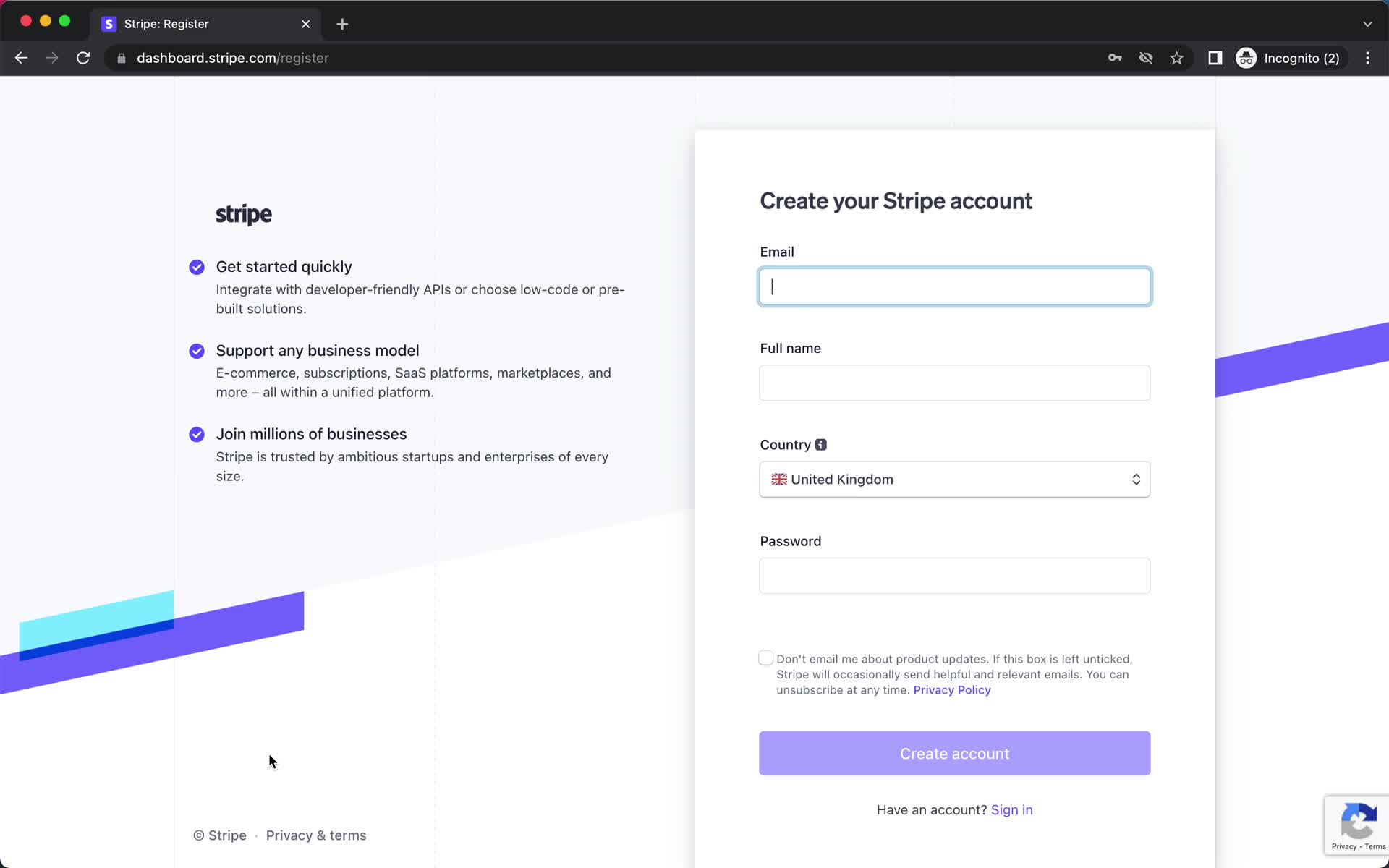Open a new tab with plus button

(342, 24)
